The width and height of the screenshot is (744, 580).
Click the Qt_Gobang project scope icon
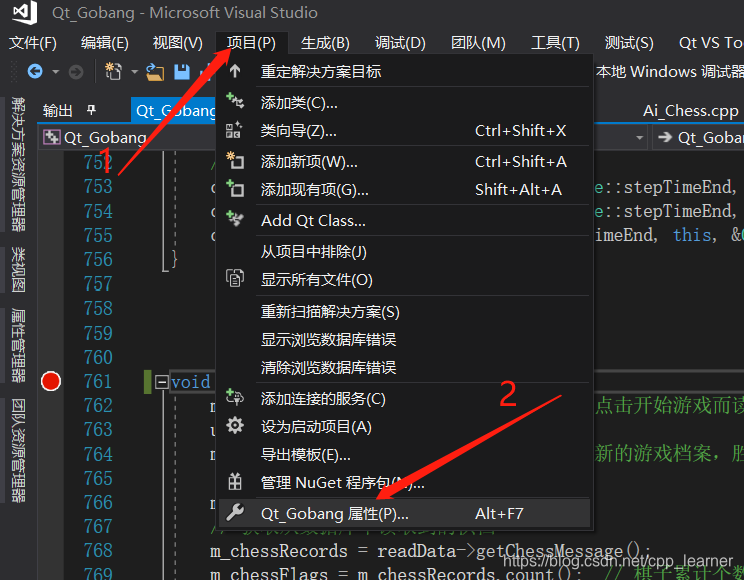click(x=51, y=138)
